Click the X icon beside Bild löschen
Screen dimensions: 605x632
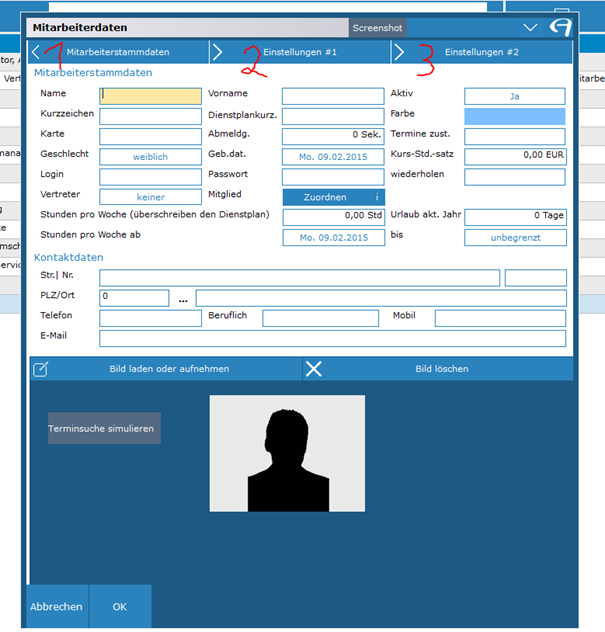coord(314,368)
